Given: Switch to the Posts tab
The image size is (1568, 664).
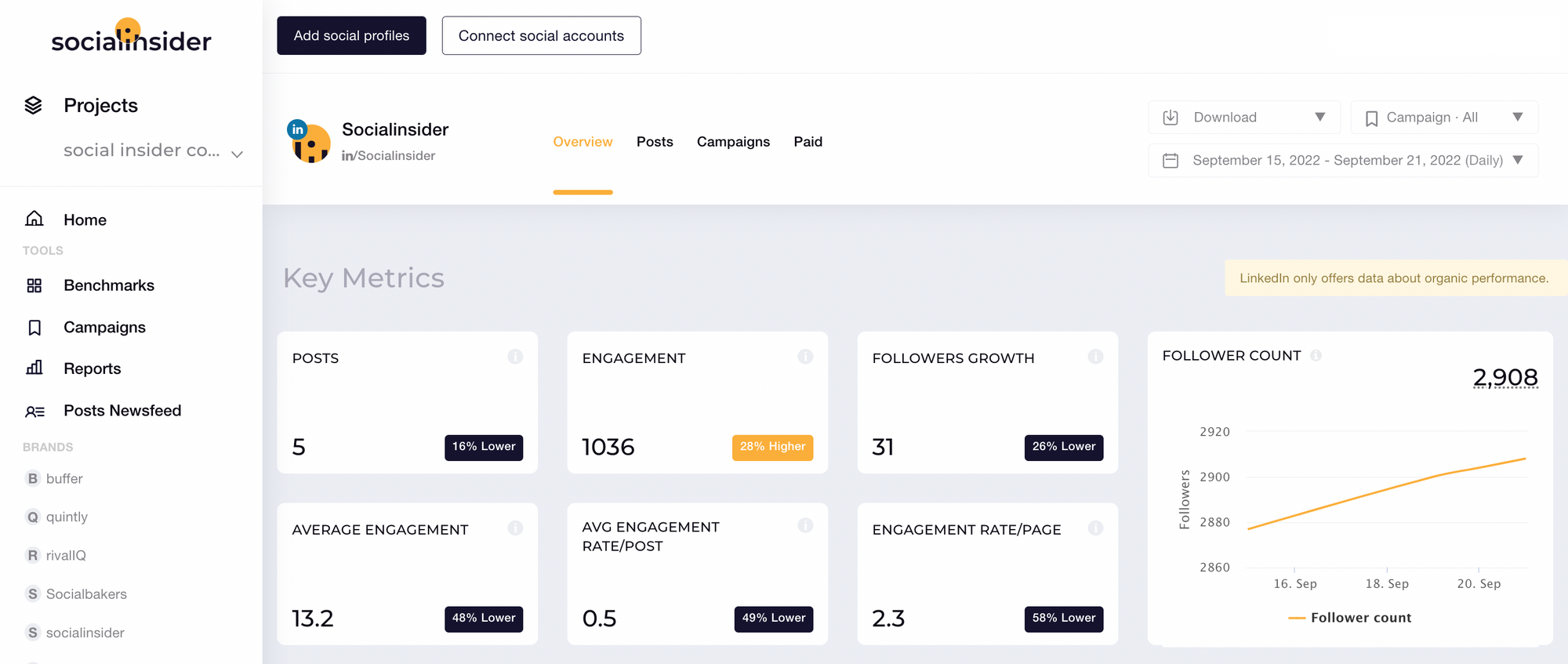Looking at the screenshot, I should point(655,142).
